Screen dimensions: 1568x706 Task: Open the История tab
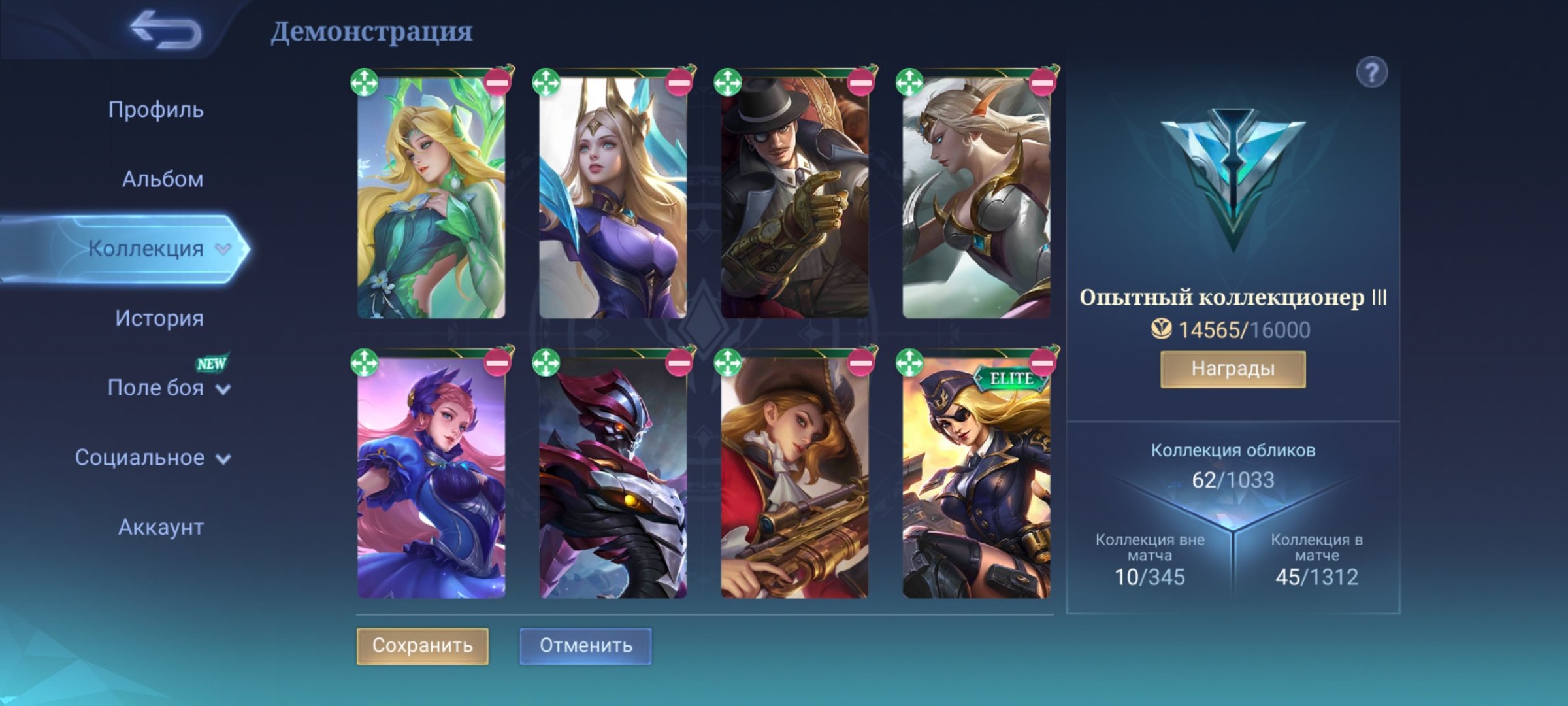click(159, 318)
